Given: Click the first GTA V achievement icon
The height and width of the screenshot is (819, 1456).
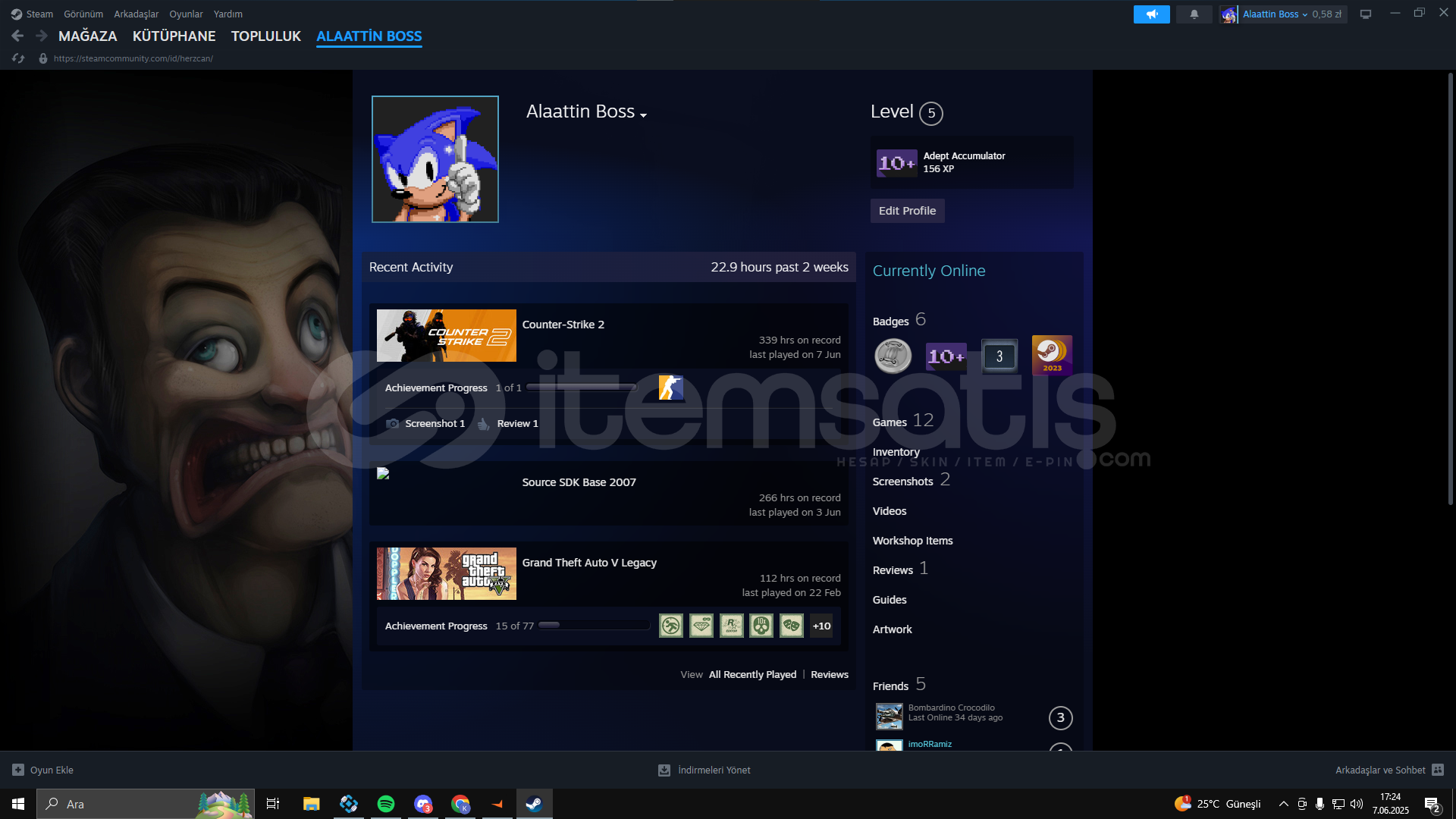Looking at the screenshot, I should 670,626.
